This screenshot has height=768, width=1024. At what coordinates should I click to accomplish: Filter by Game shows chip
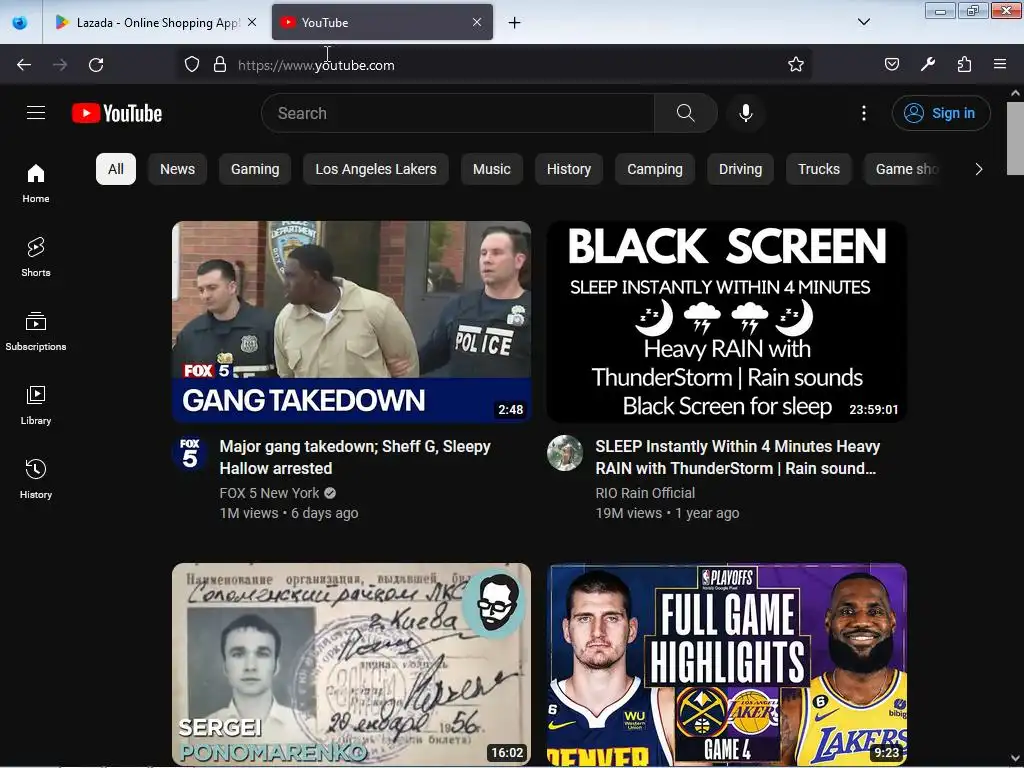904,169
